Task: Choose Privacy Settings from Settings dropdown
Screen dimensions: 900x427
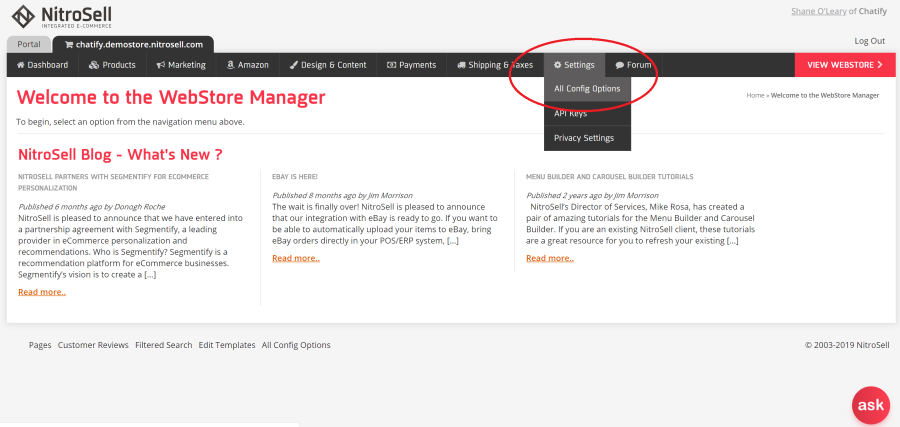Action: (x=587, y=138)
